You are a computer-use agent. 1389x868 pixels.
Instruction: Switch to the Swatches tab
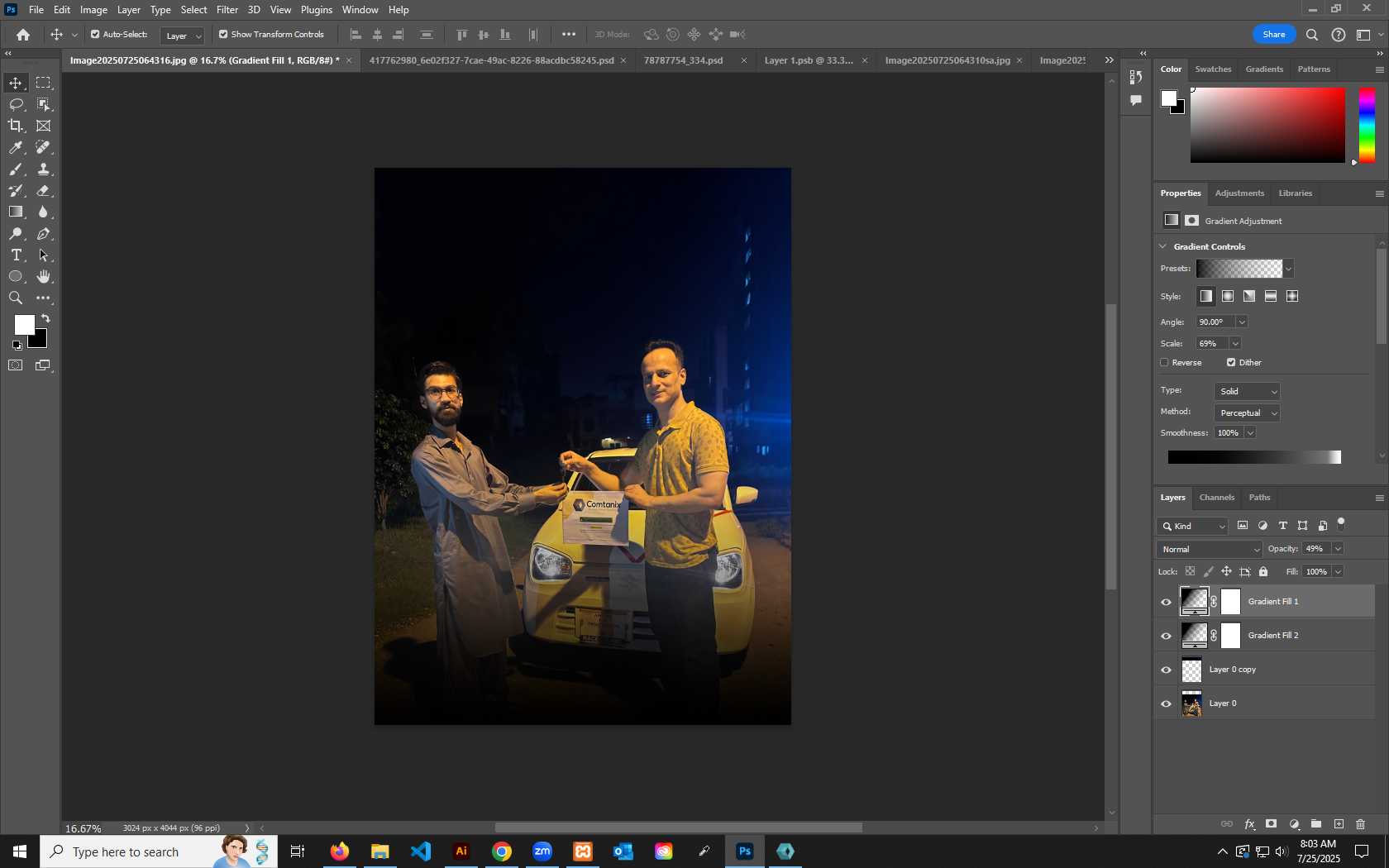click(x=1213, y=69)
